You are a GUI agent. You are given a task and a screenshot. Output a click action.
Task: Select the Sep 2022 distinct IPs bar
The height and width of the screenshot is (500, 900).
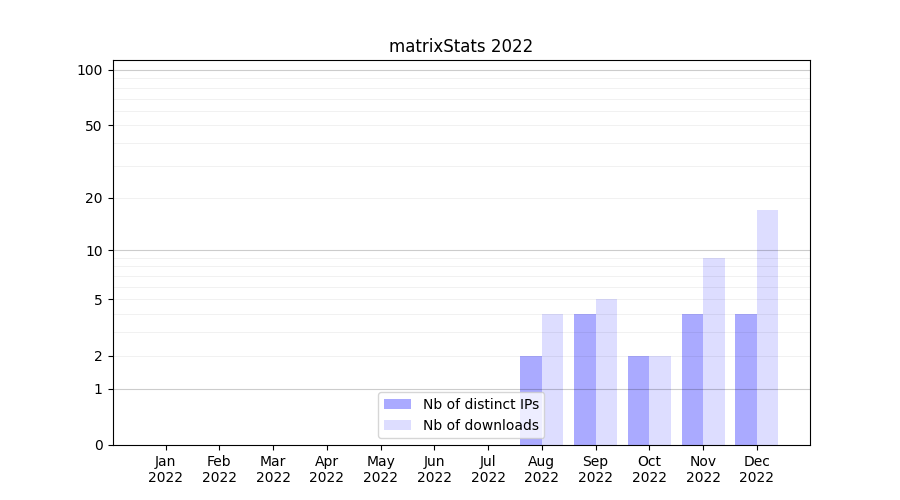pyautogui.click(x=585, y=379)
